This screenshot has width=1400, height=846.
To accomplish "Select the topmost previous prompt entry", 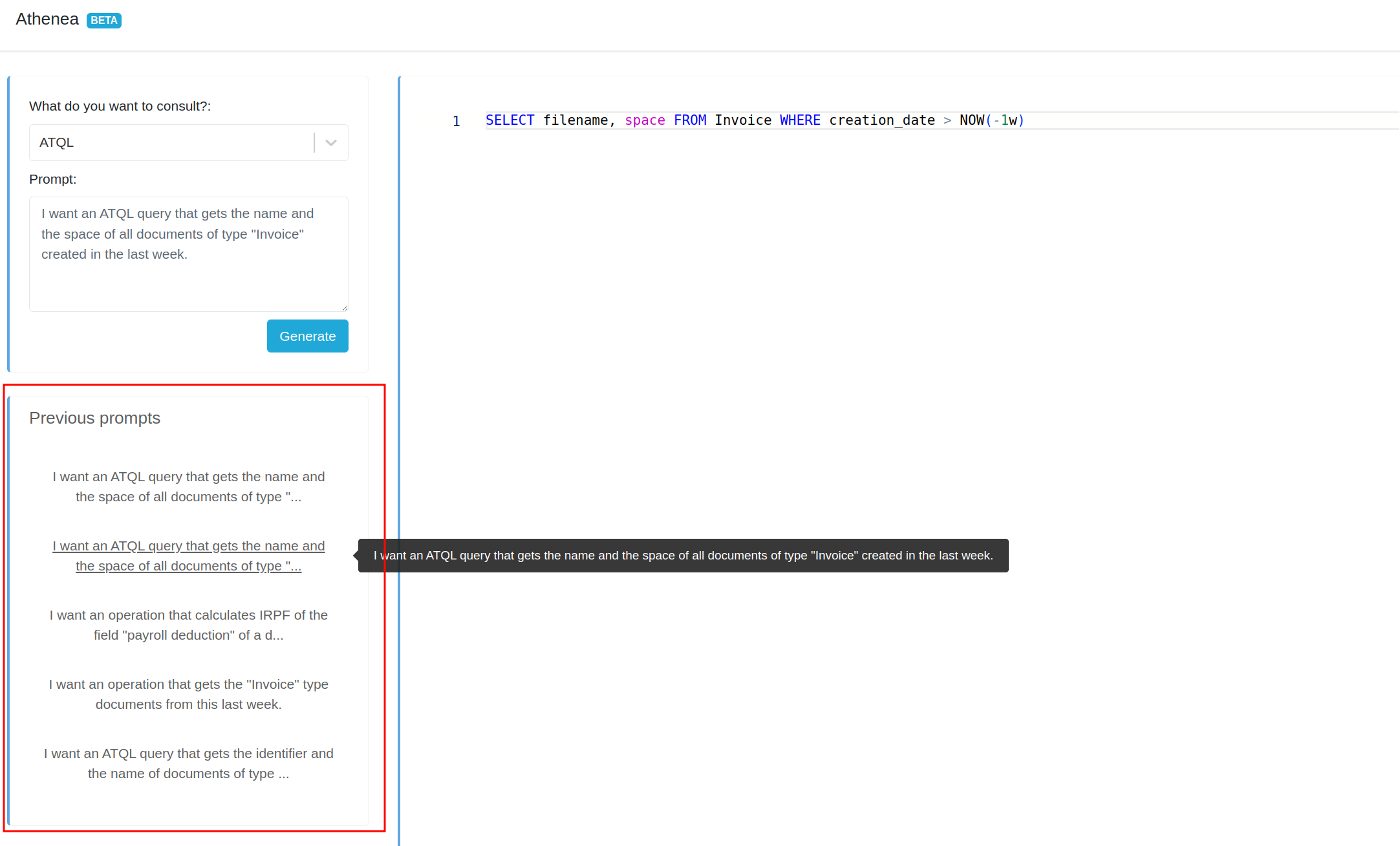I will 188,486.
